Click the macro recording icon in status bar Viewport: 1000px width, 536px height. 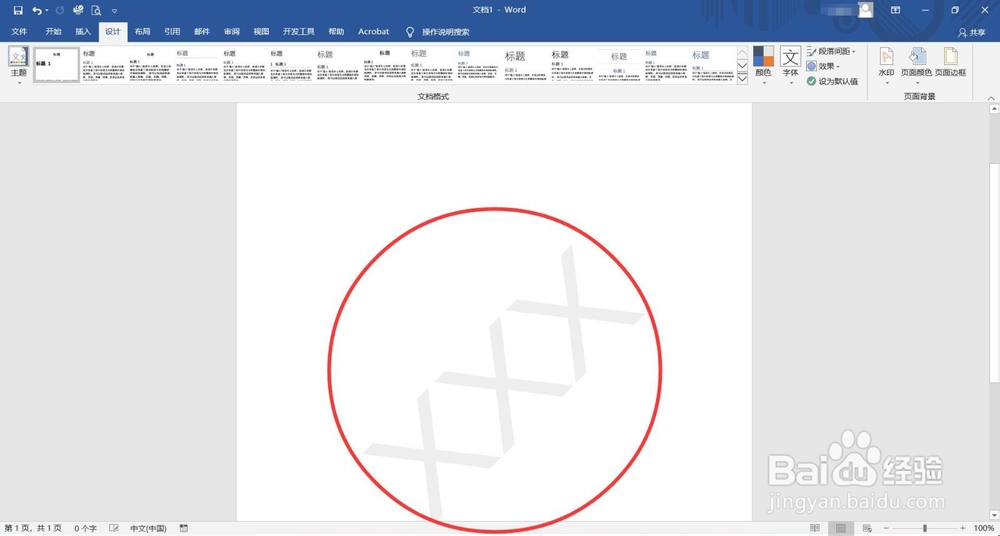point(184,528)
